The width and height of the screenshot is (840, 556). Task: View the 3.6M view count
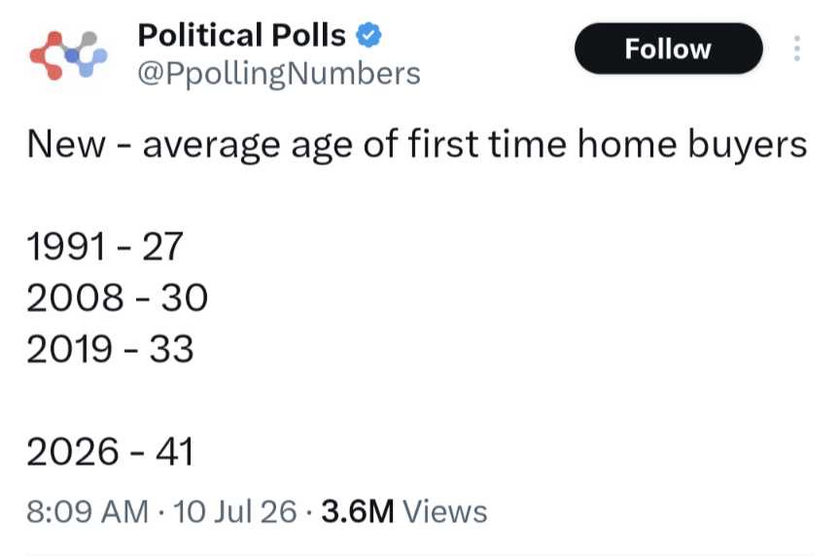click(357, 511)
